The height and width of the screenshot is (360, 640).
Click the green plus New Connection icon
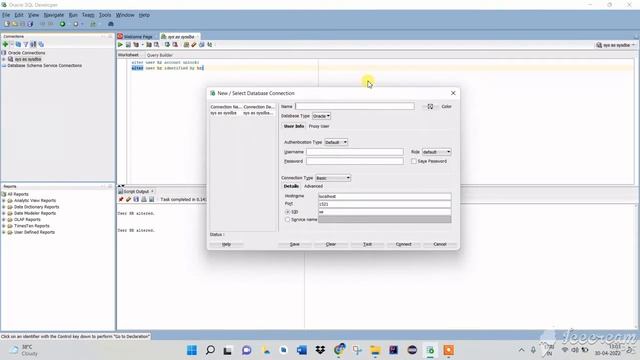(x=5, y=44)
